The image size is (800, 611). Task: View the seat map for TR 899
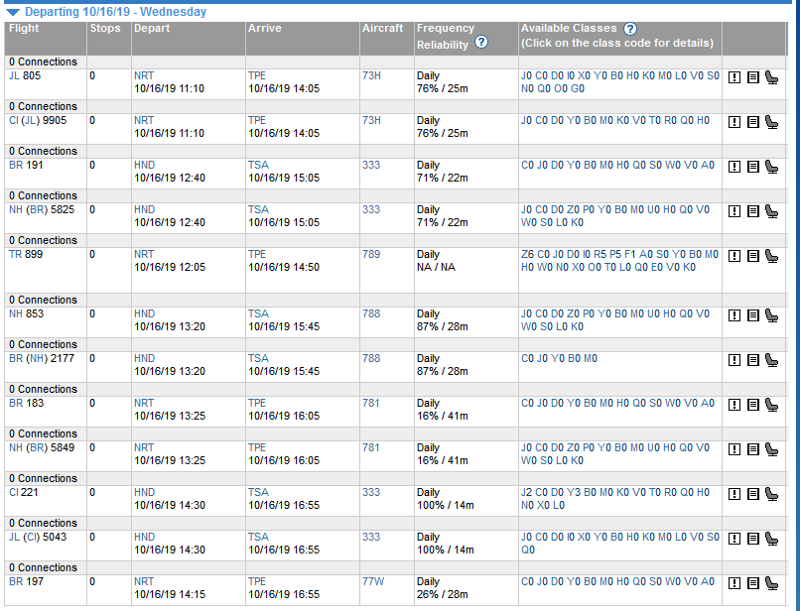point(772,256)
